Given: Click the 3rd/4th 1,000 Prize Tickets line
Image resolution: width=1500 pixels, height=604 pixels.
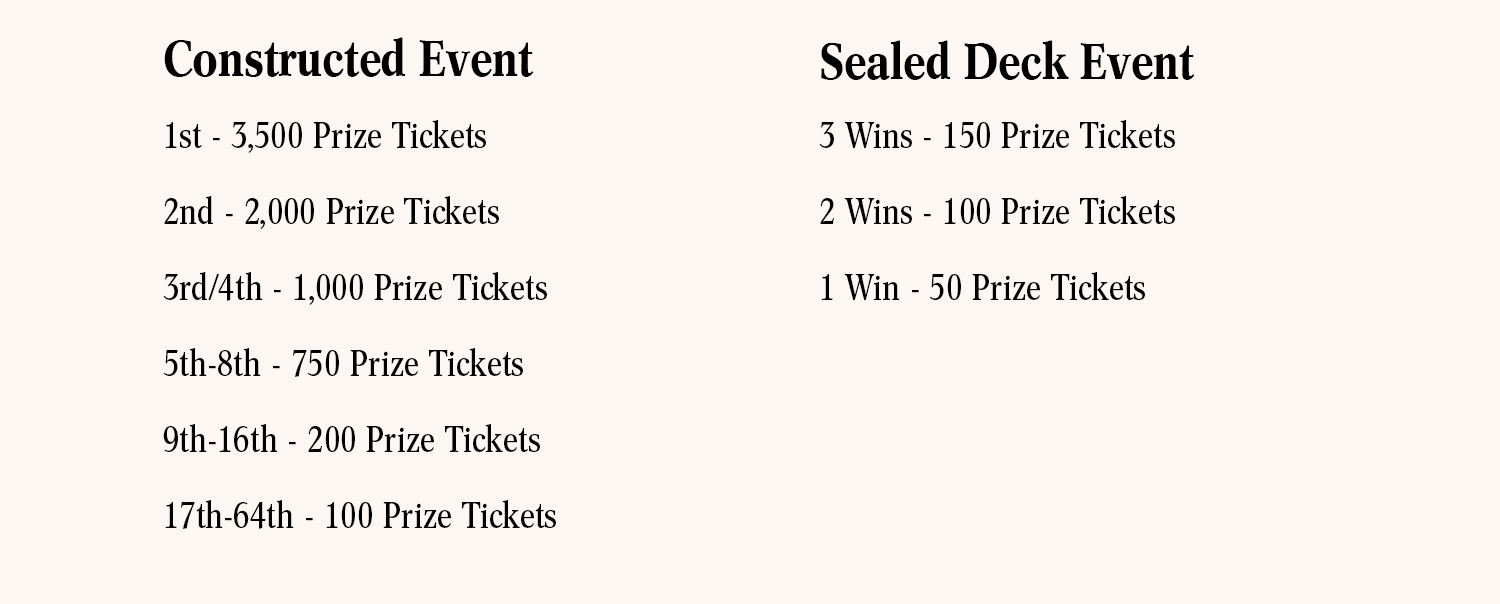Looking at the screenshot, I should coord(355,288).
